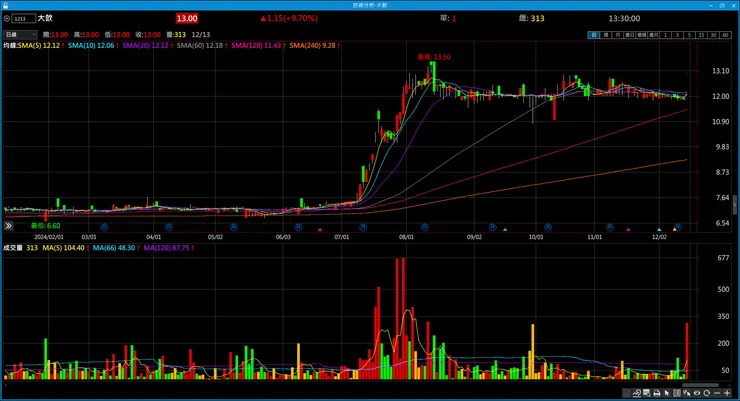This screenshot has height=401, width=740.
Task: Click the plus zoom-in icon
Action: [x=727, y=393]
